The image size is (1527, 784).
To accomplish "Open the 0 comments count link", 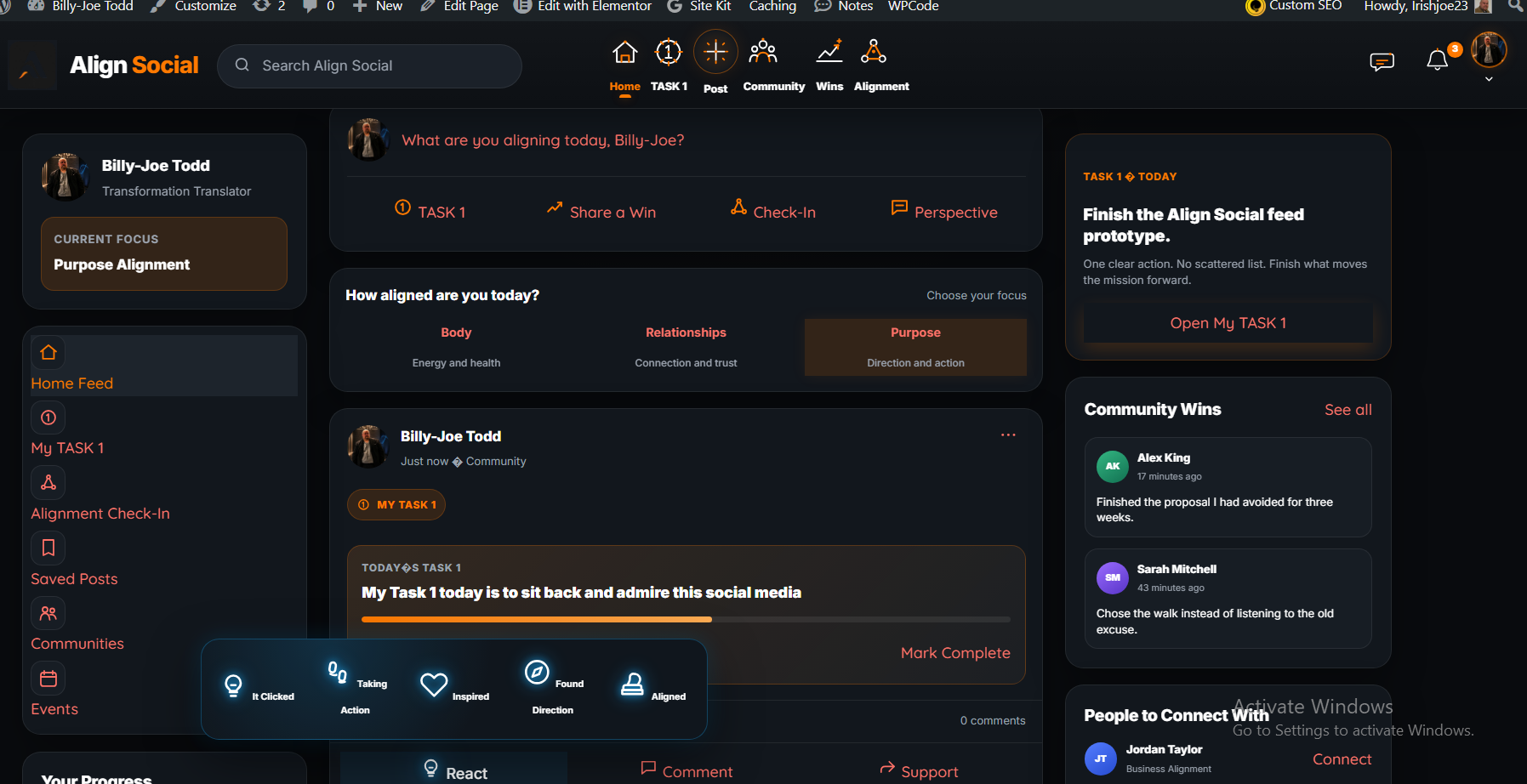I will click(993, 720).
